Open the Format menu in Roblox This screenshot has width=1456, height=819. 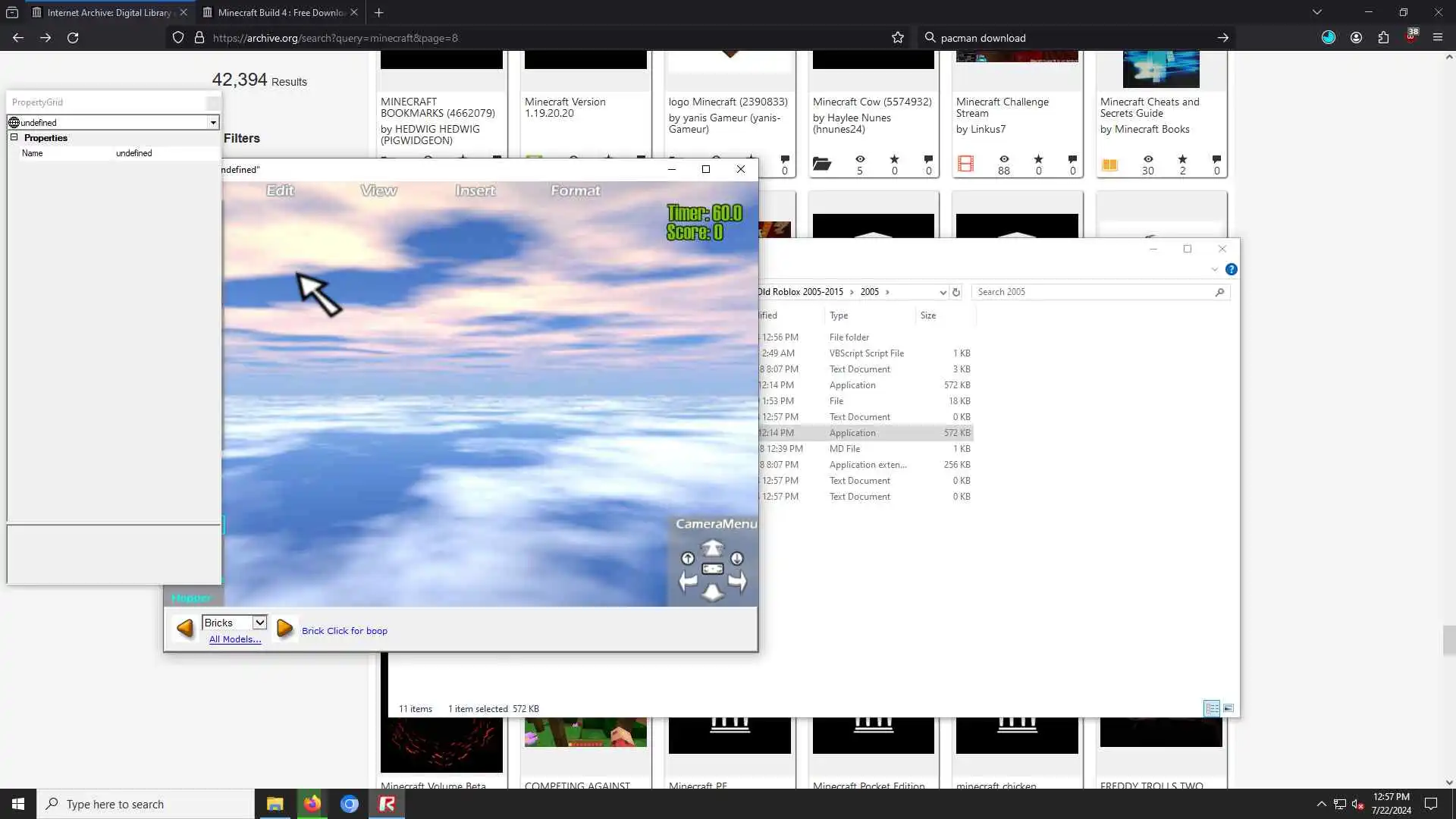click(x=575, y=191)
